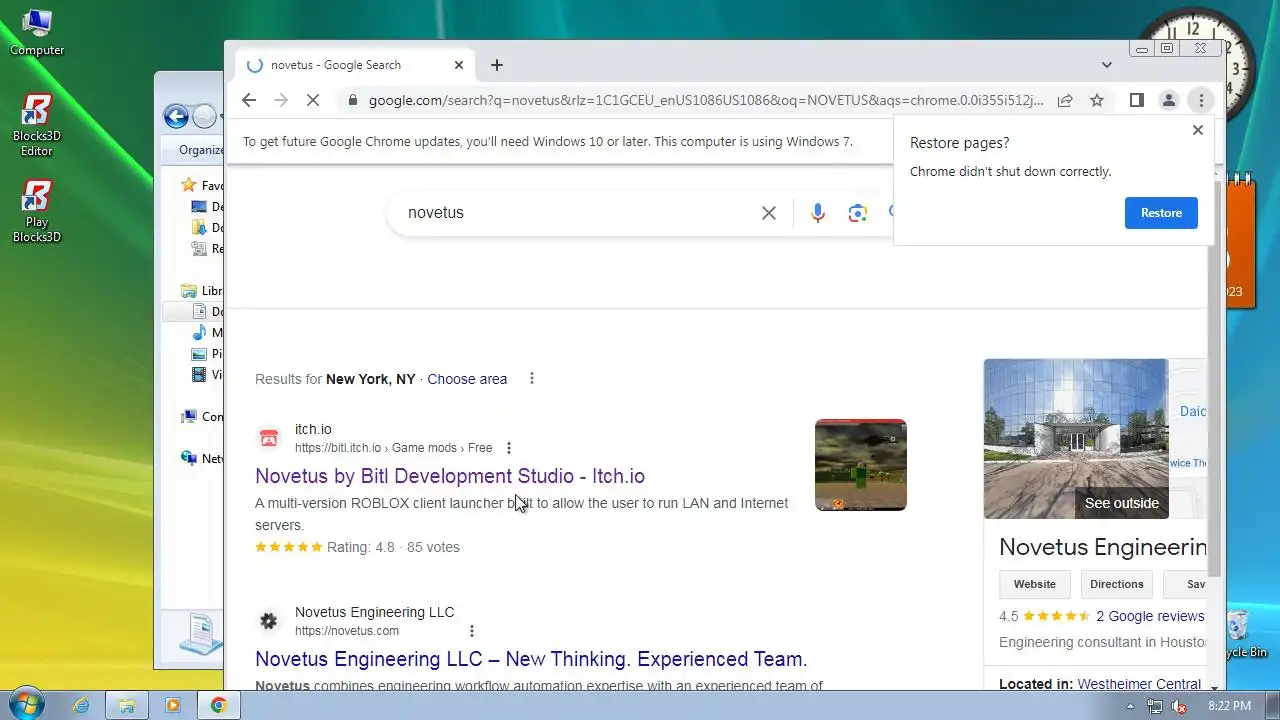Click See outside button
Screen dimensions: 1280x720
coord(1121,503)
